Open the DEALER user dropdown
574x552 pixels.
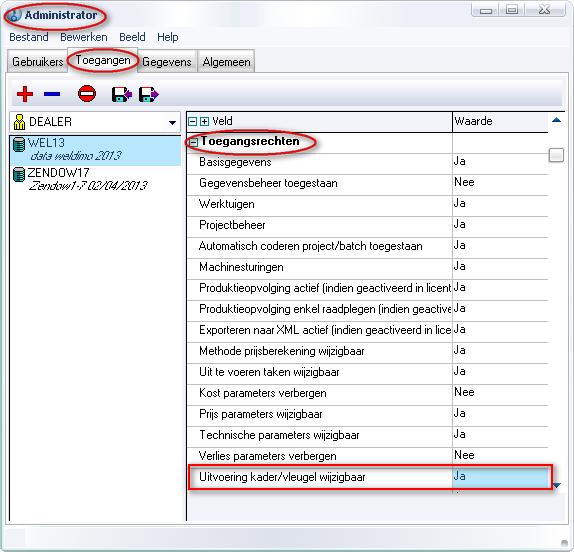coord(172,123)
